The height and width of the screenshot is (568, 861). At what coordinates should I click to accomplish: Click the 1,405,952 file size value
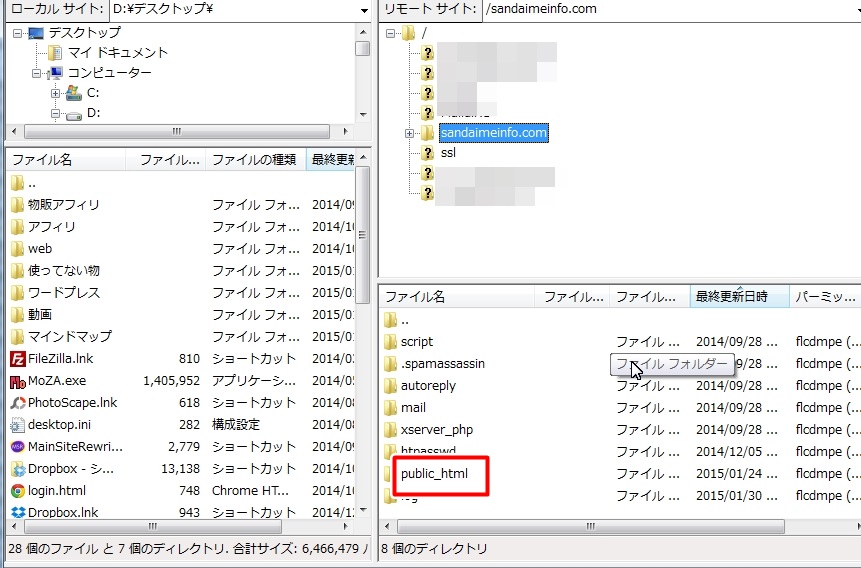[171, 381]
